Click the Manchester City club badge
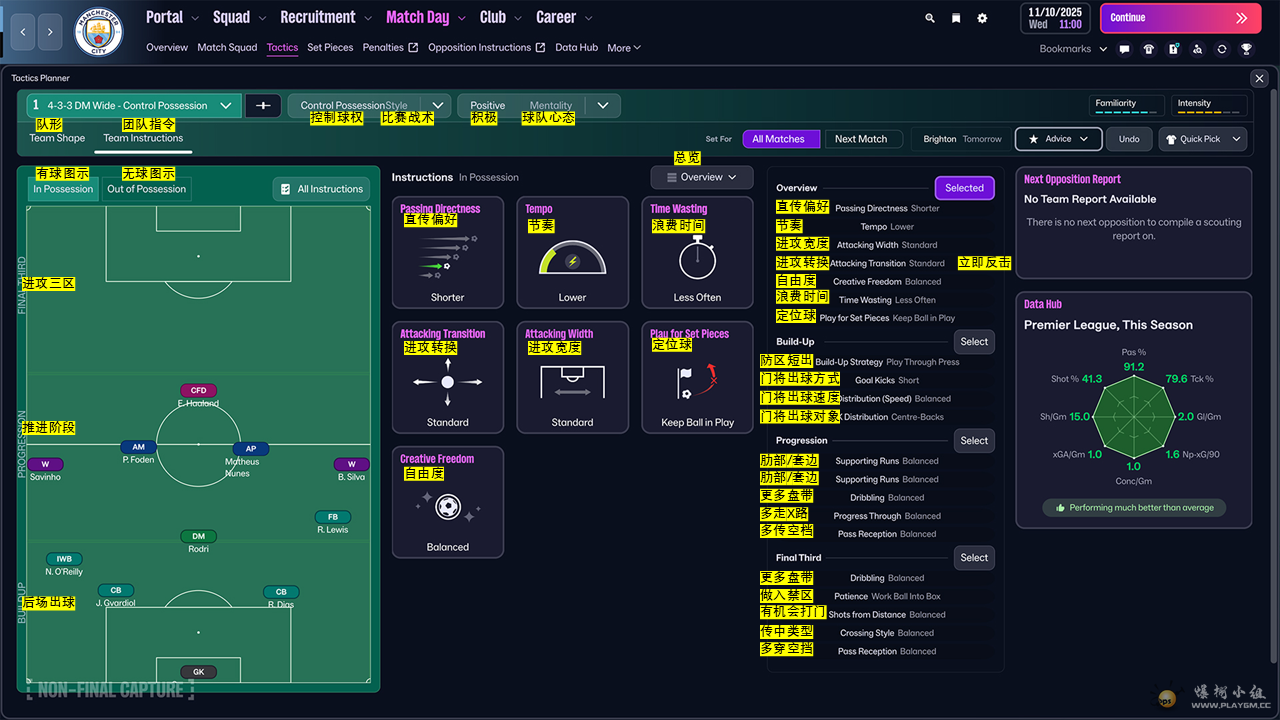This screenshot has height=720, width=1280. tap(99, 32)
